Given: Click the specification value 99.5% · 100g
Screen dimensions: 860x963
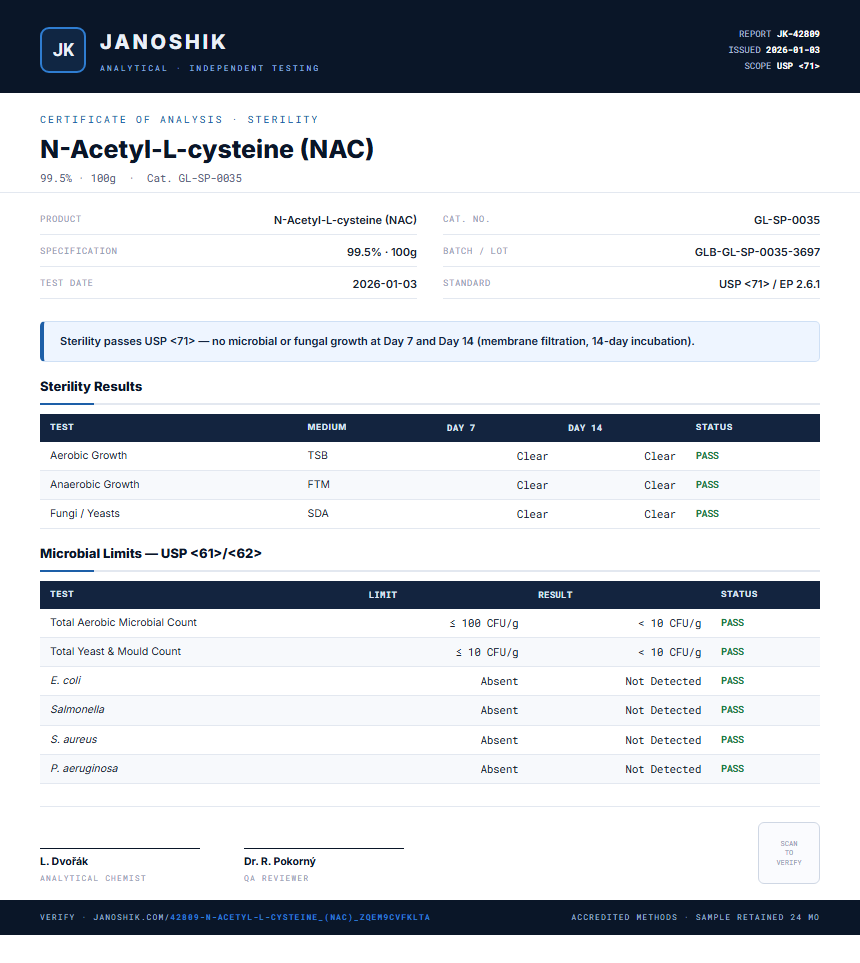Looking at the screenshot, I should (381, 252).
